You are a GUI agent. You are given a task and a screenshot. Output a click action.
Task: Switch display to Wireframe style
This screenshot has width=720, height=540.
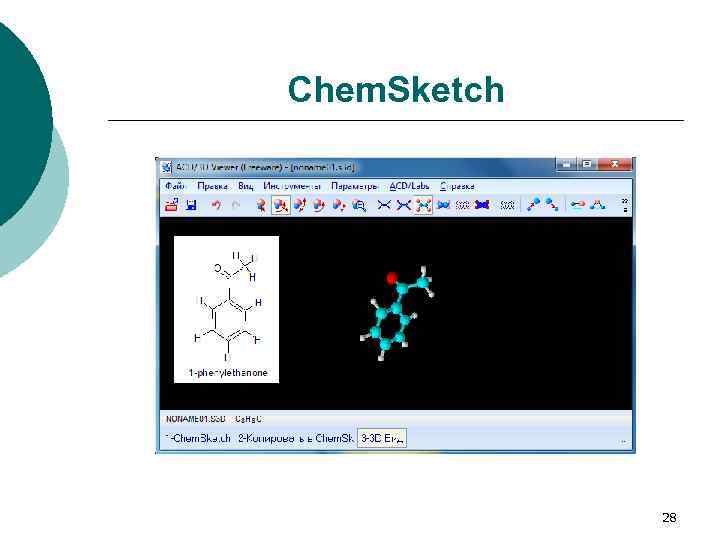click(384, 205)
